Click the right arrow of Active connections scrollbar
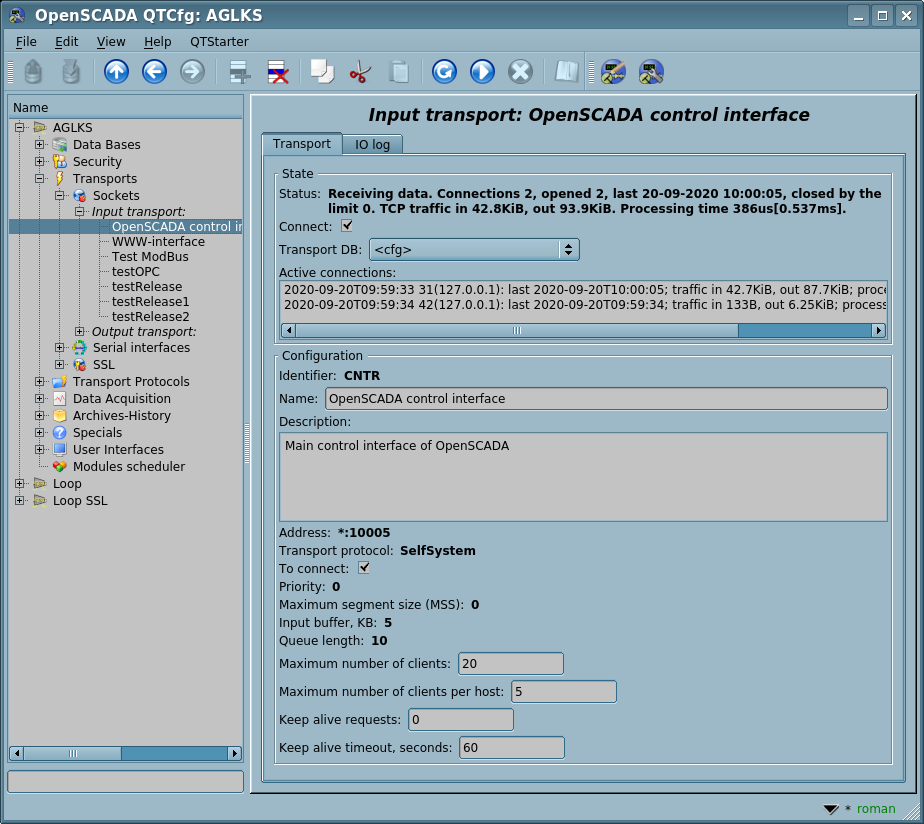924x824 pixels. coord(879,331)
